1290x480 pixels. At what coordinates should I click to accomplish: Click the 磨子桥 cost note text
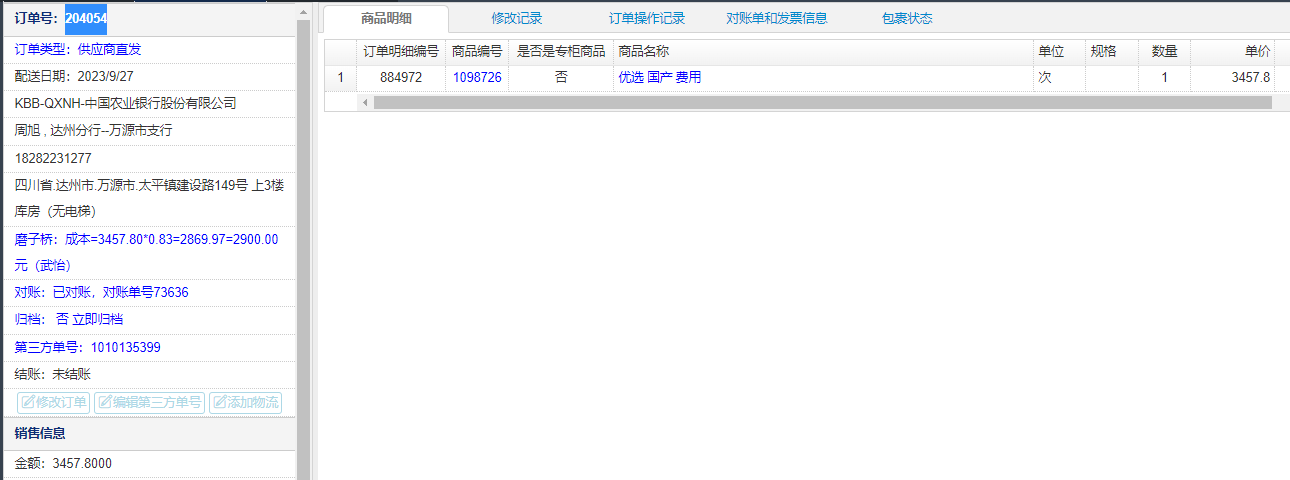146,252
